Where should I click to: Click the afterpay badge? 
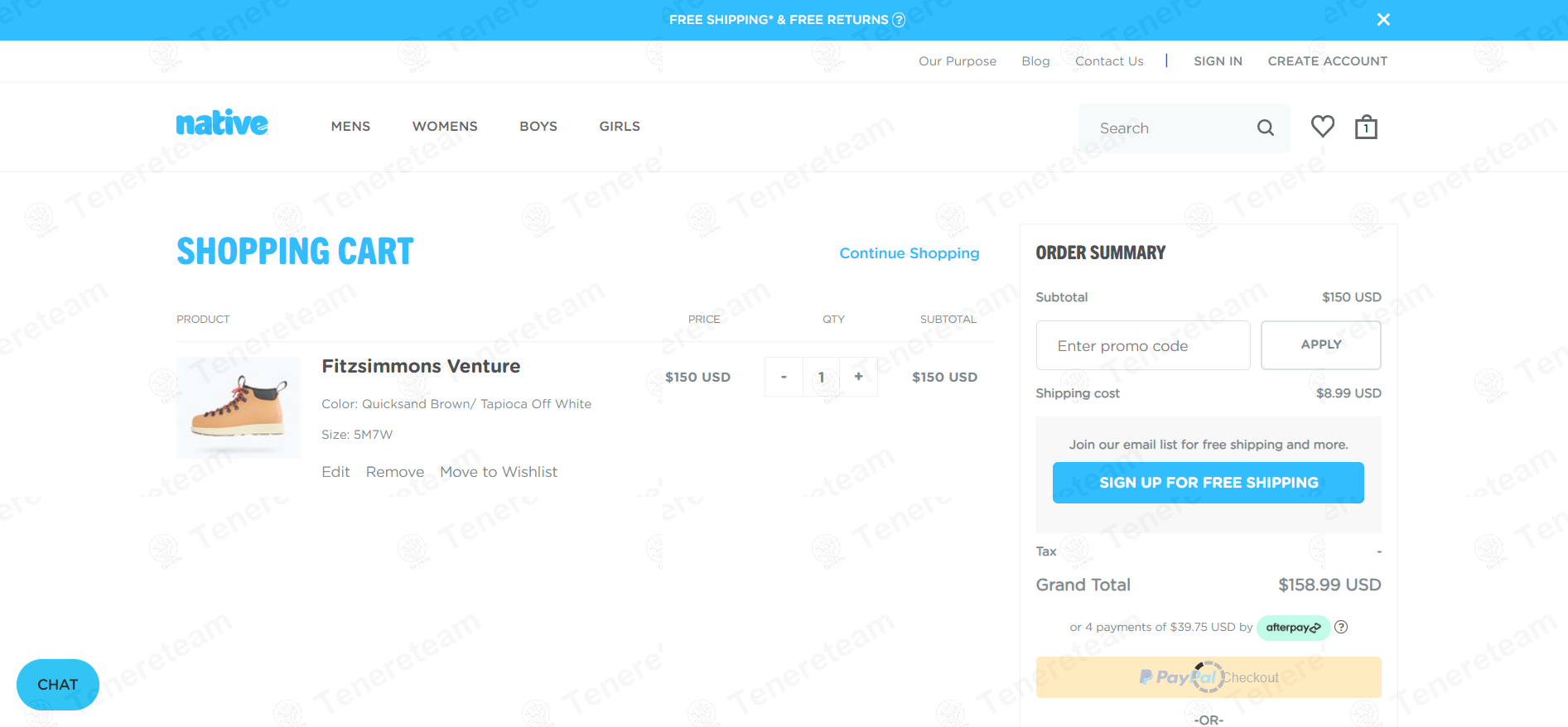pyautogui.click(x=1293, y=628)
